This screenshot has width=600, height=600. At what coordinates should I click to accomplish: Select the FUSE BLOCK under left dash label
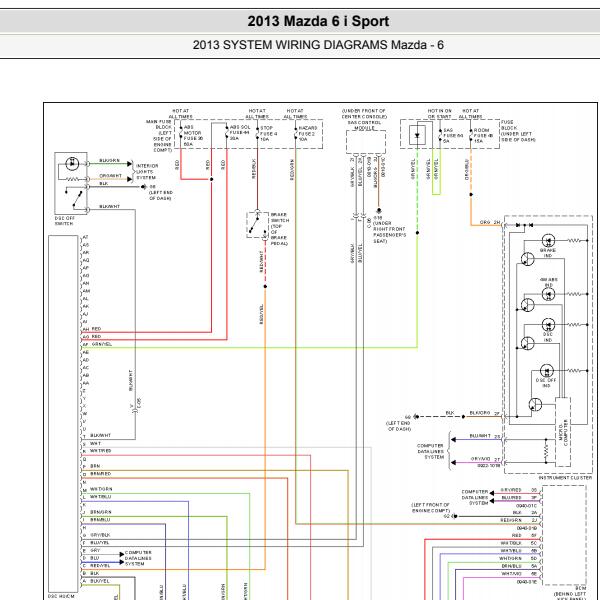tap(518, 131)
